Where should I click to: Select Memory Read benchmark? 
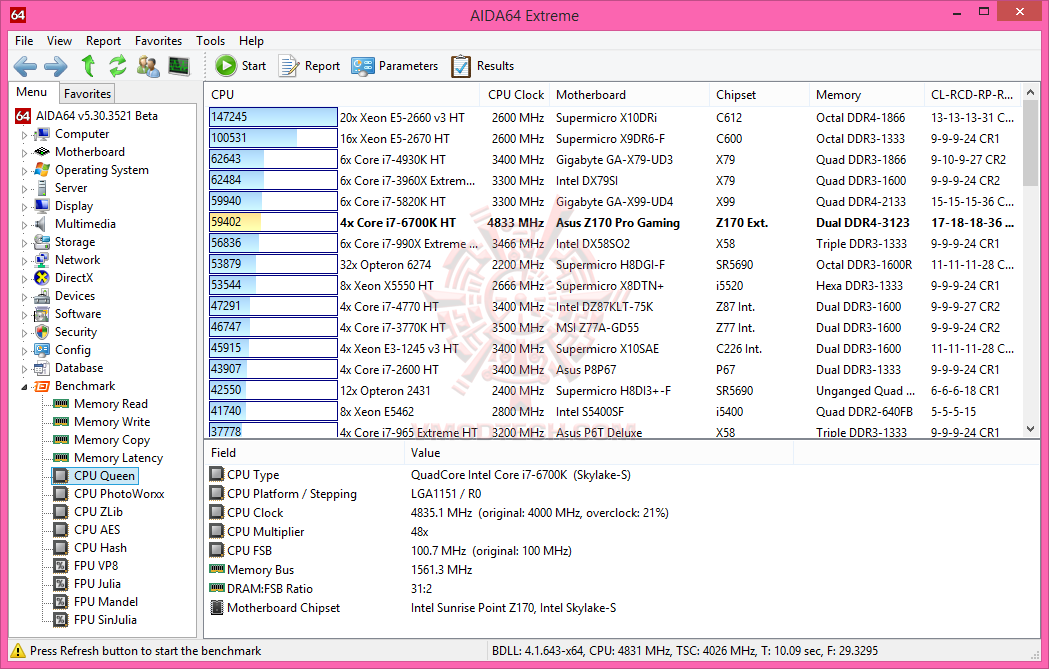pos(111,404)
